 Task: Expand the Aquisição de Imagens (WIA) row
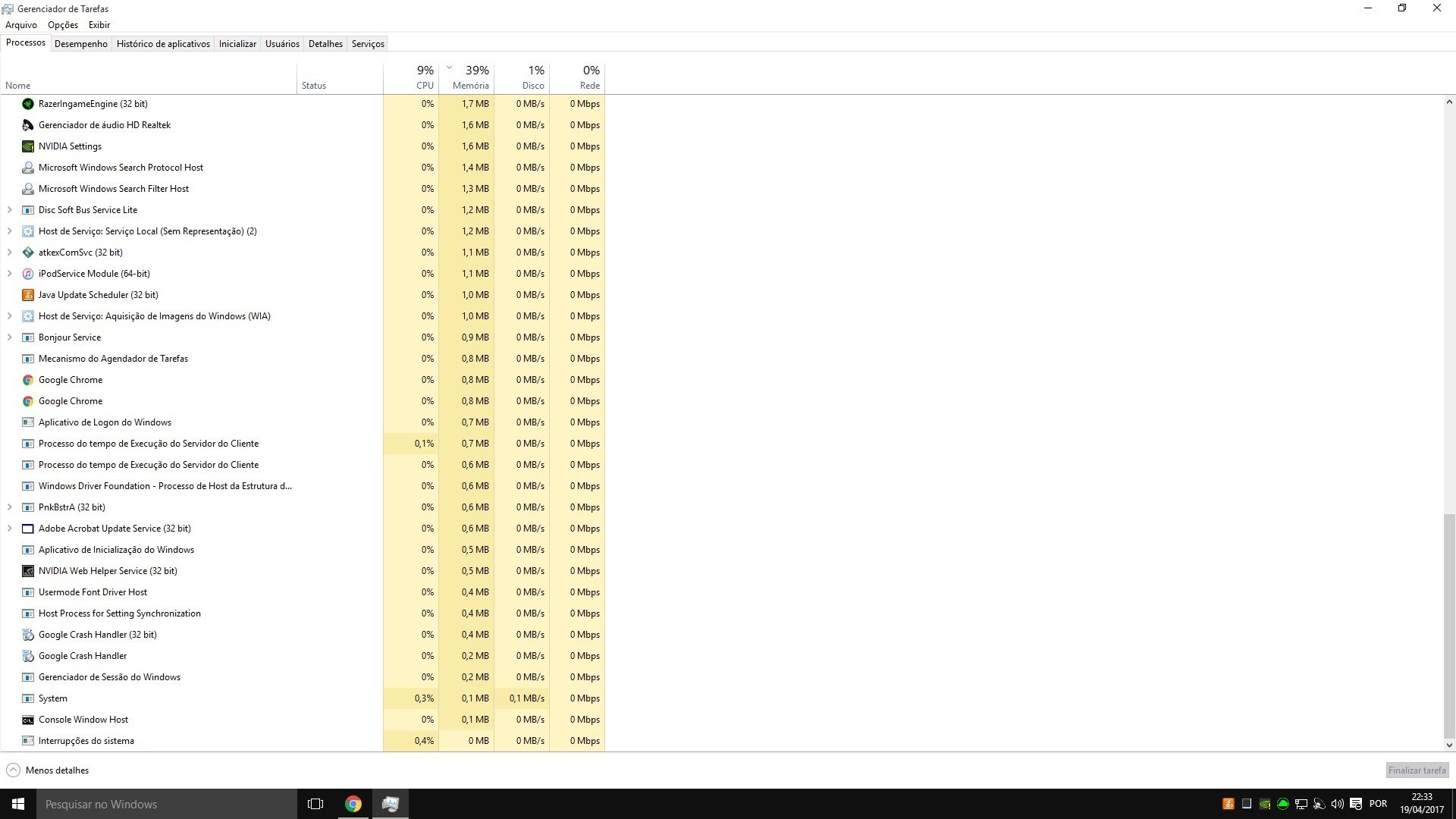[x=9, y=316]
